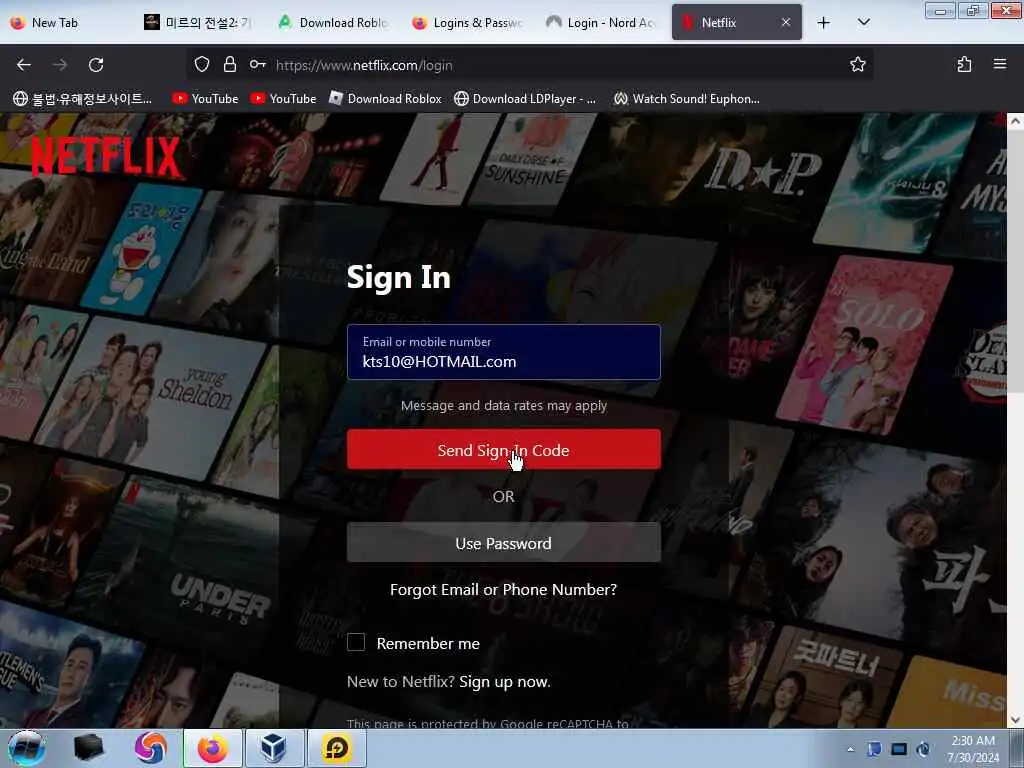This screenshot has width=1024, height=768.
Task: Open the Windows Start menu
Action: (x=27, y=748)
